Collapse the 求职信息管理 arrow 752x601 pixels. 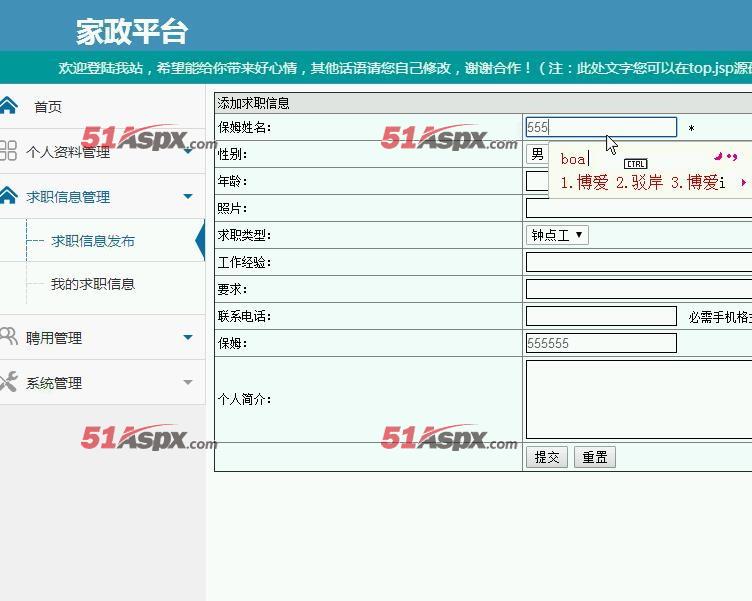[188, 196]
